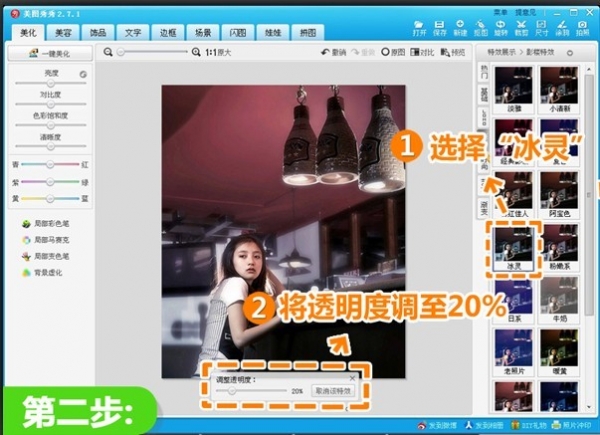Click the zoom level slider handle

click(121, 52)
